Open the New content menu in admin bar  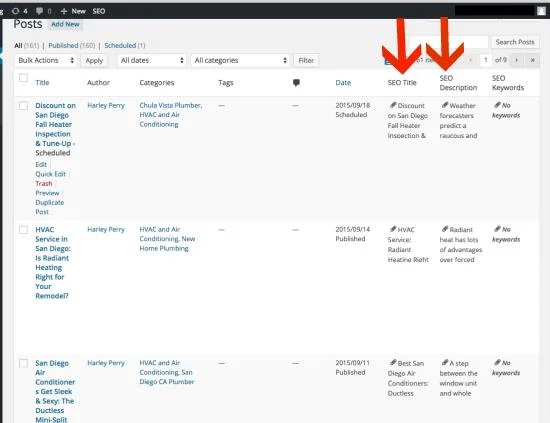tap(73, 11)
